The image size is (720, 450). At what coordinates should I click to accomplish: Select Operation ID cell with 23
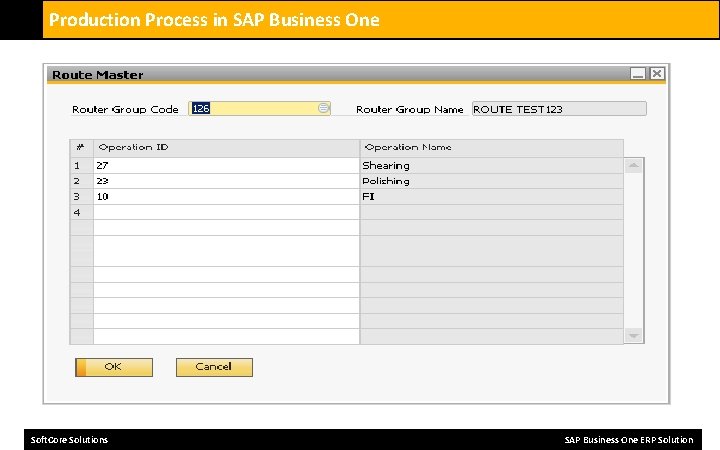tap(226, 181)
